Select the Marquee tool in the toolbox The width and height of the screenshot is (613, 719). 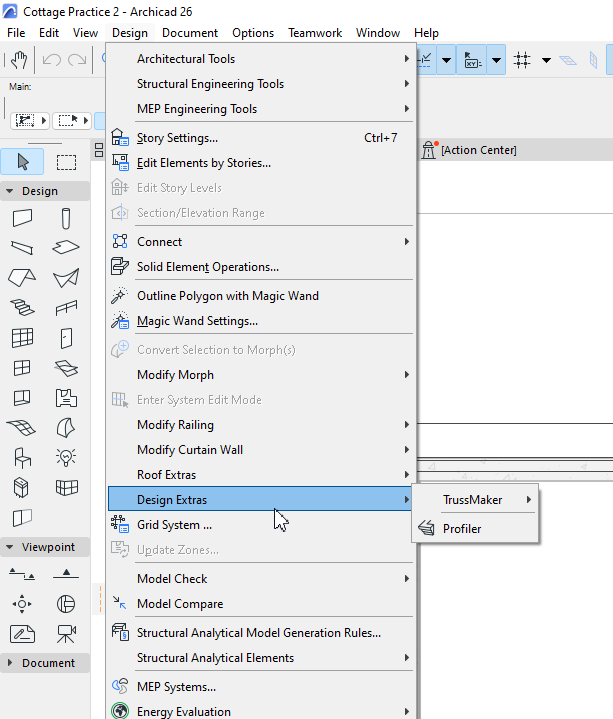[66, 162]
